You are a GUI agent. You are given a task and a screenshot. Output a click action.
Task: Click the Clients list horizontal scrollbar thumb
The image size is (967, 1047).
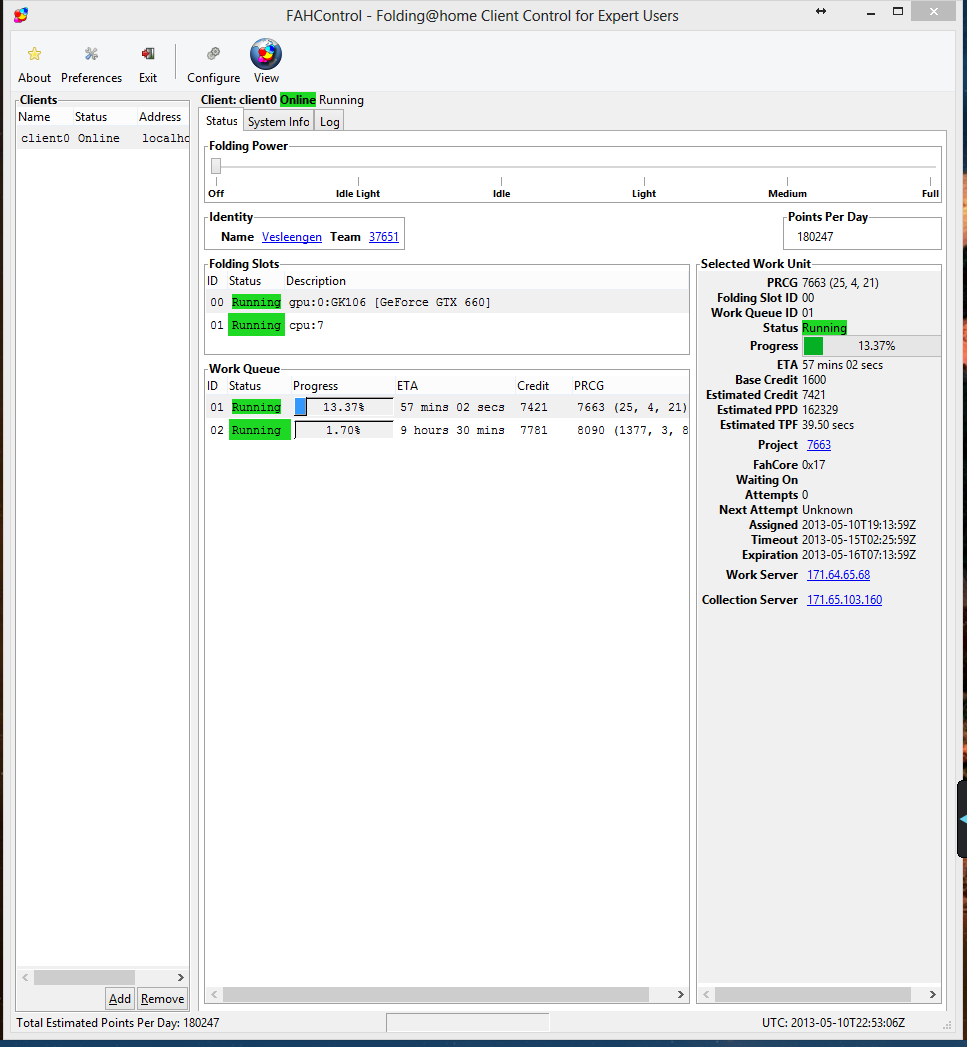click(84, 978)
